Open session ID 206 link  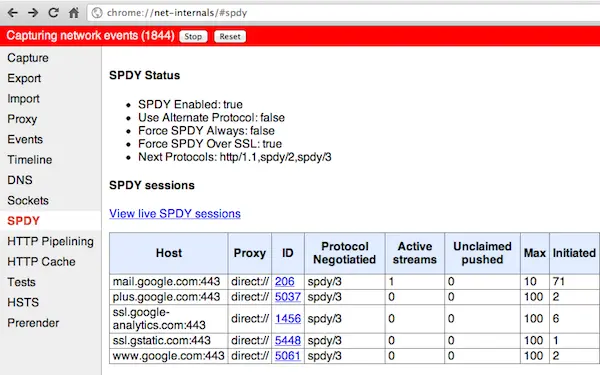point(285,282)
